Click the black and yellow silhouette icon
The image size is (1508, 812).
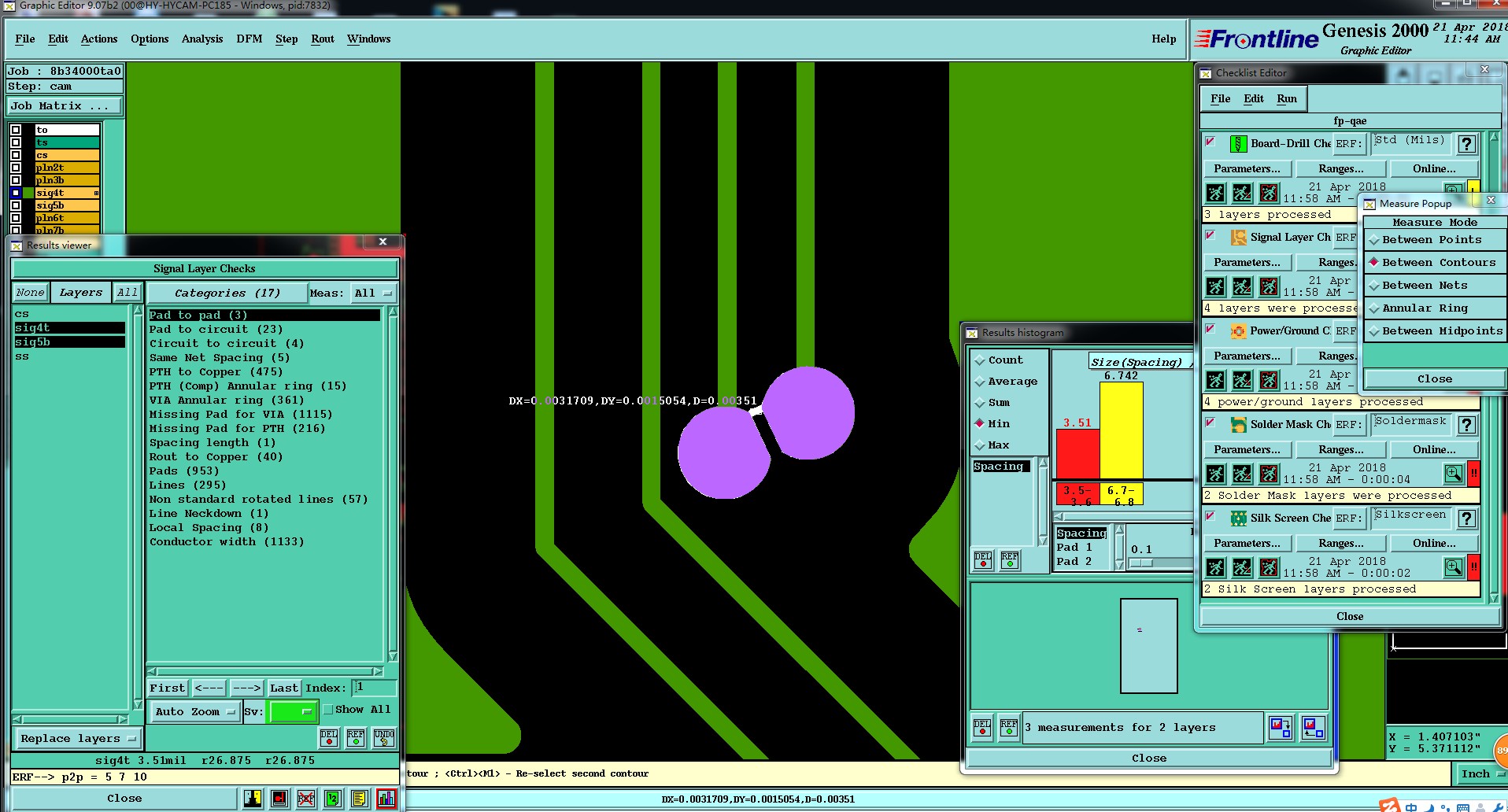[x=253, y=799]
